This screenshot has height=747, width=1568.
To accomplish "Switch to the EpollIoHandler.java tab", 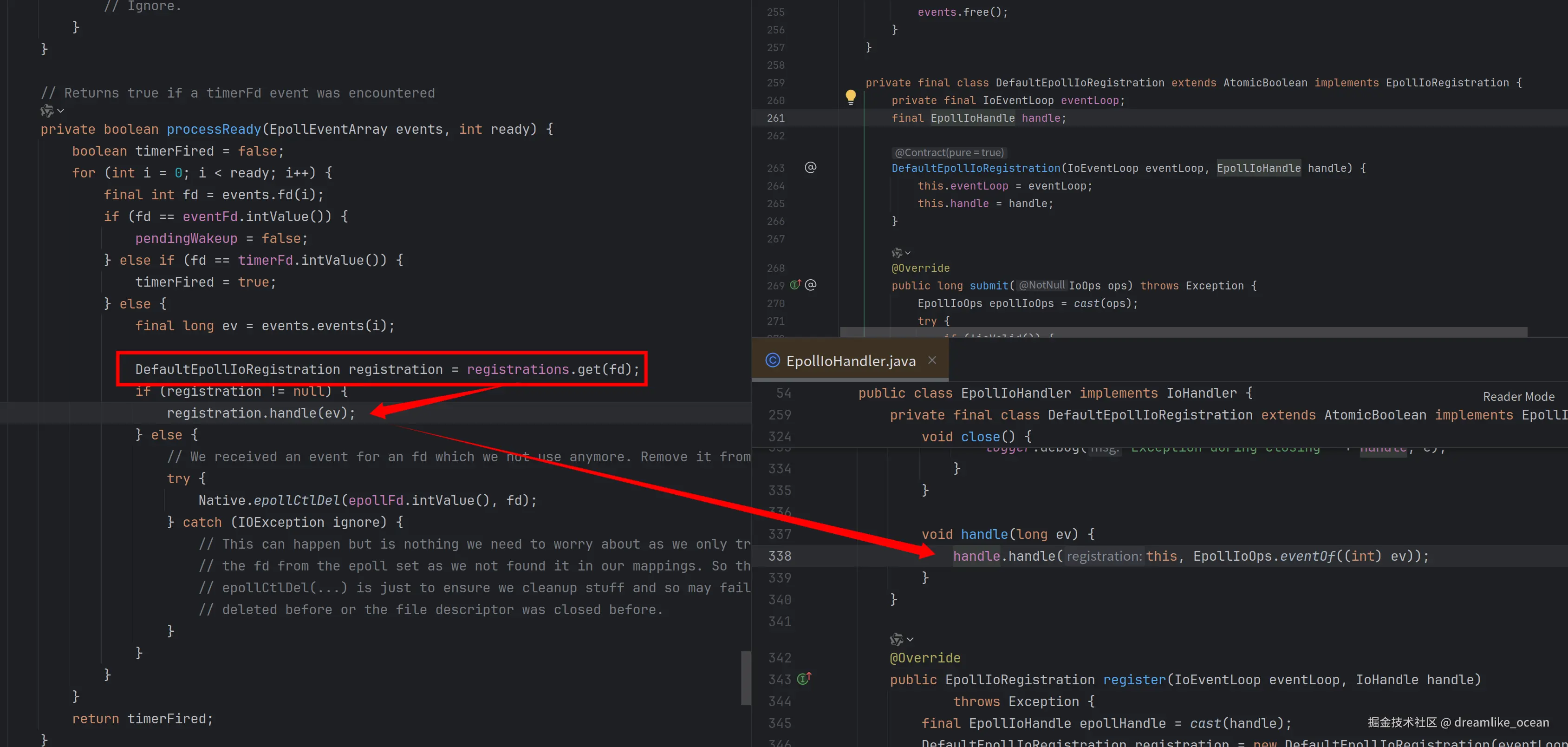I will pos(850,361).
